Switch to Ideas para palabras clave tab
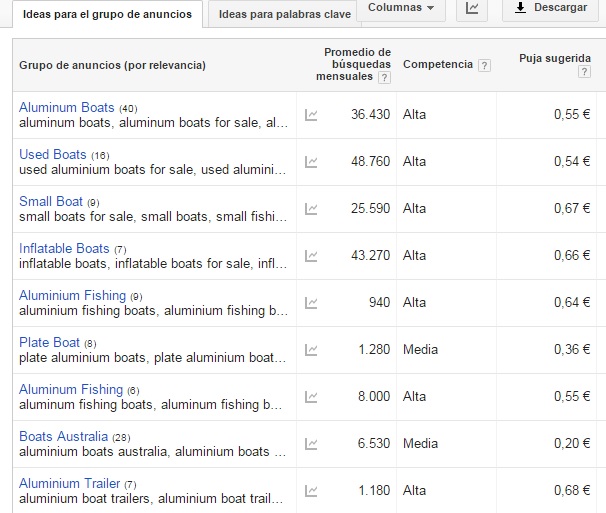 285,14
